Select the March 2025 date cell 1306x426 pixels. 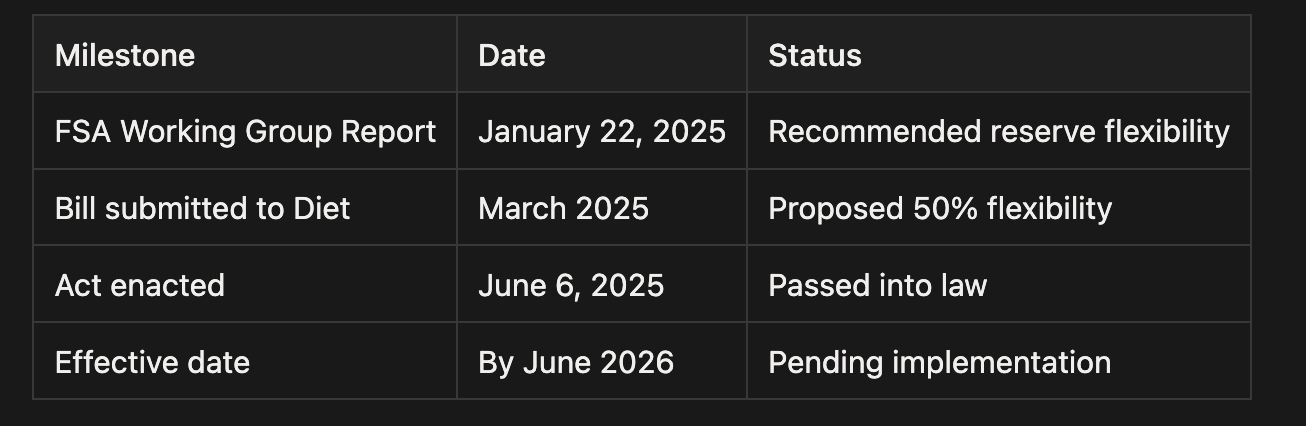click(x=563, y=208)
